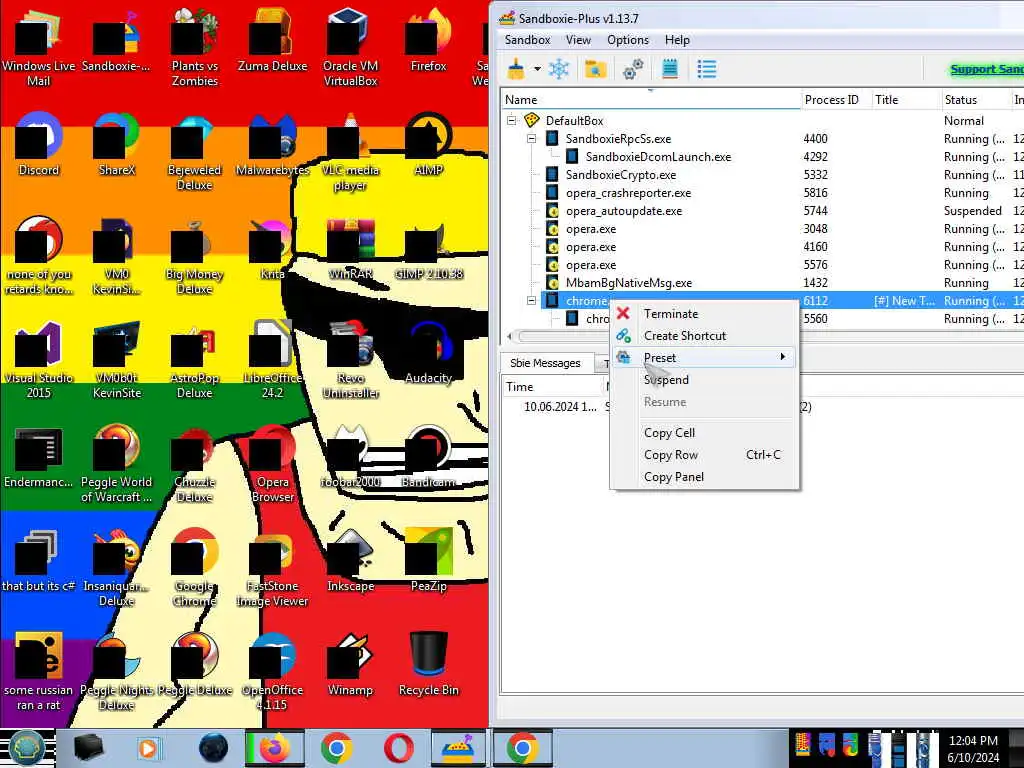This screenshot has width=1024, height=768.
Task: Collapse the SandboxieRpcSs.exe tree node
Action: tap(532, 138)
